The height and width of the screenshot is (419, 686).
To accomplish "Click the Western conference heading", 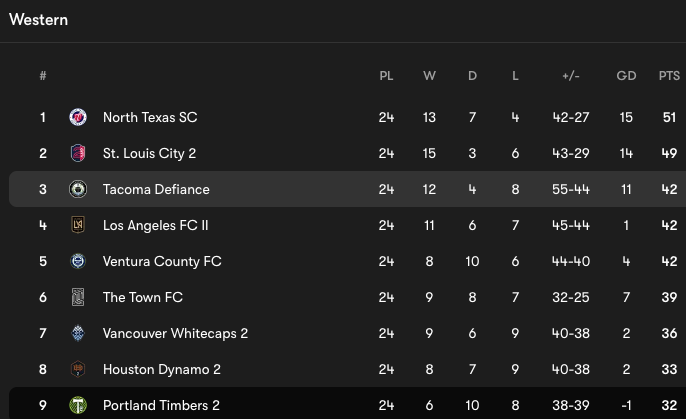I will click(38, 20).
